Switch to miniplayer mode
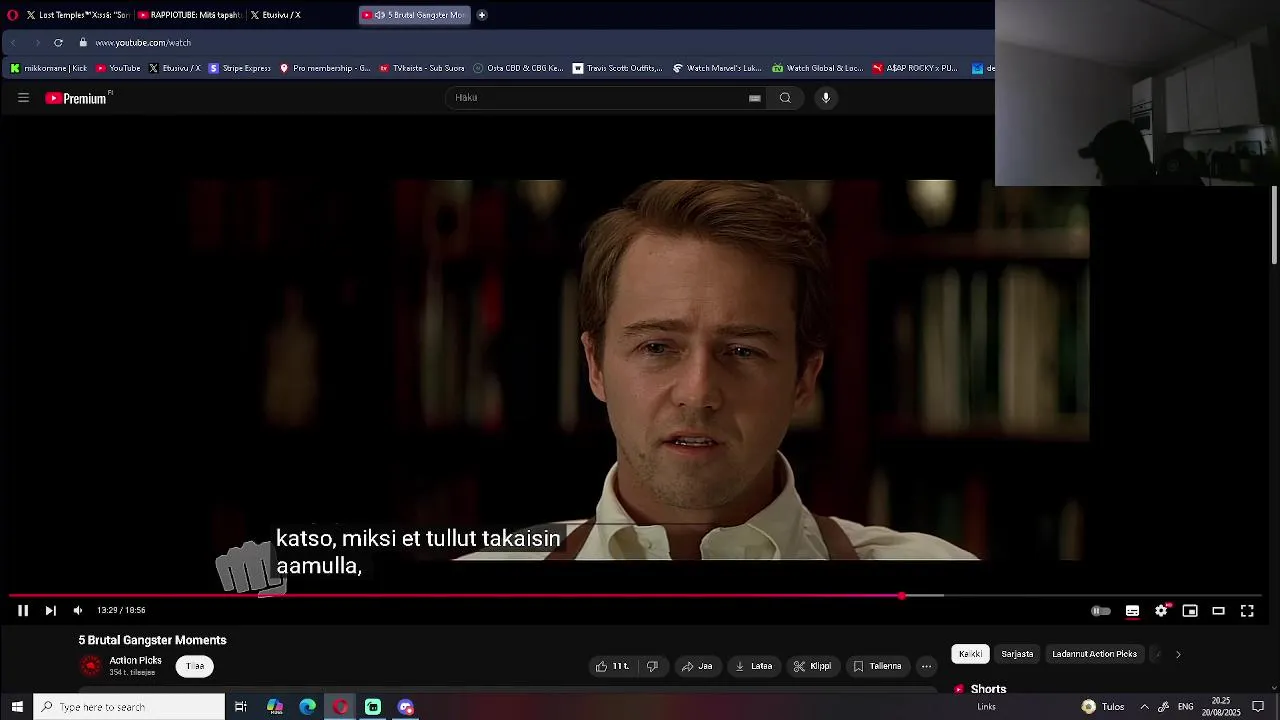1280x720 pixels. pos(1190,611)
